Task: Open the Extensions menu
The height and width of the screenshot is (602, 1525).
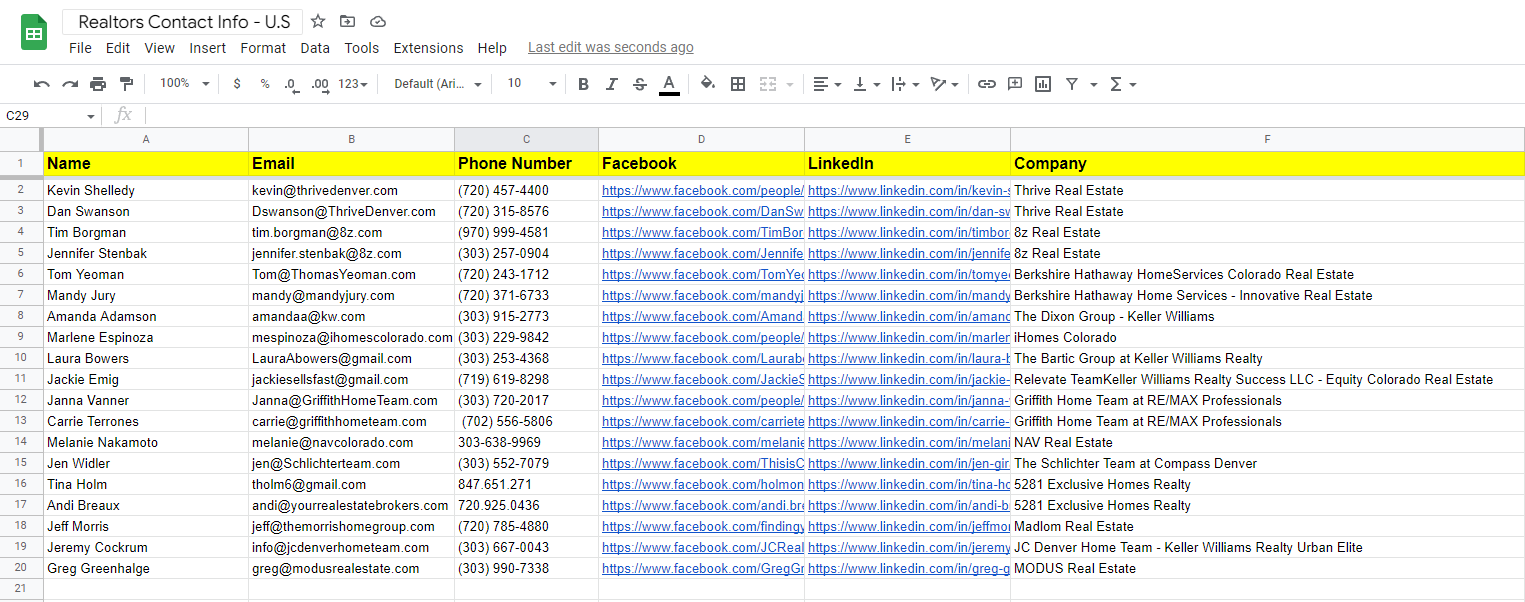Action: 428,48
